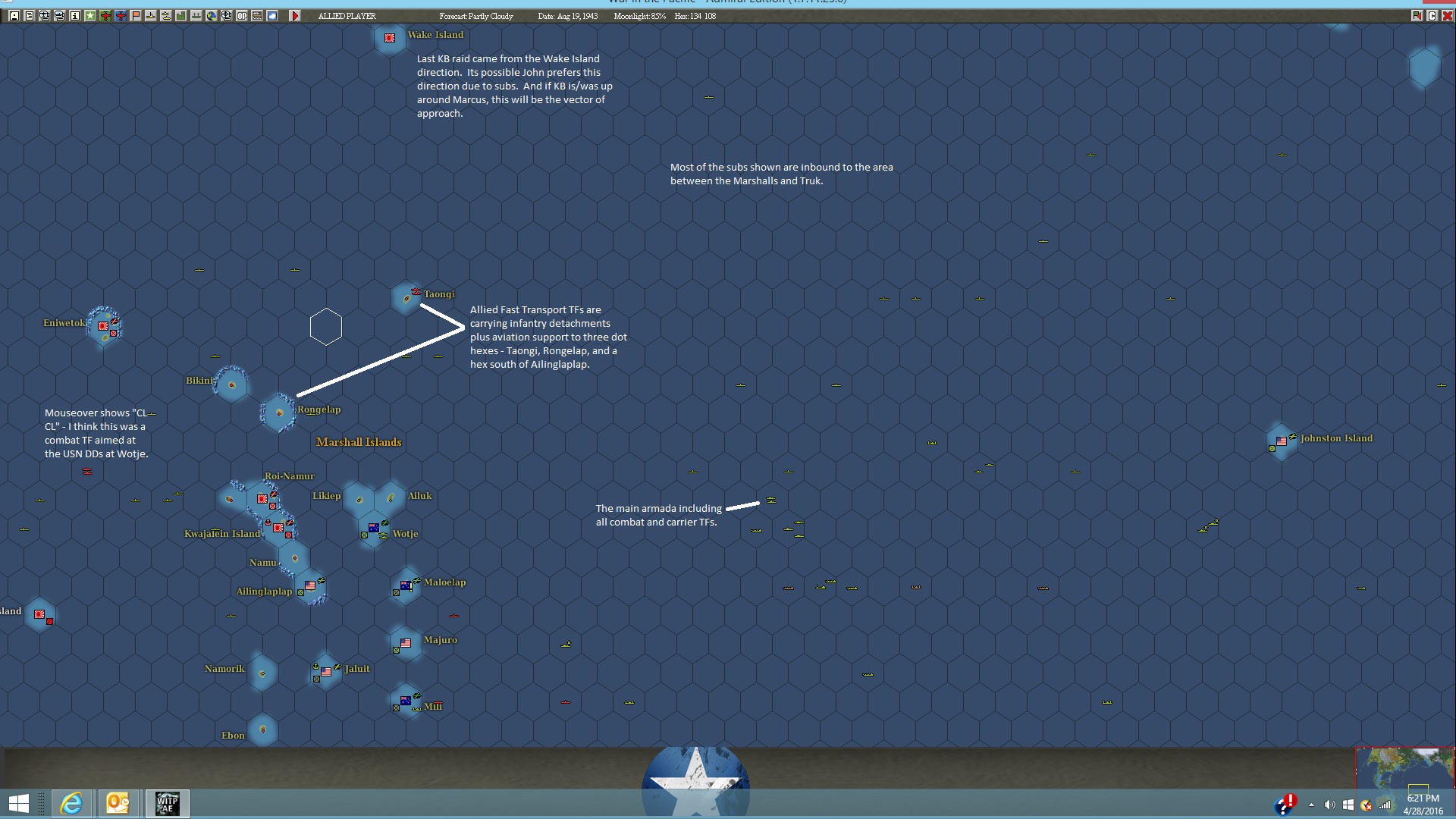
Task: Click the Majuro US base flag
Action: click(406, 643)
